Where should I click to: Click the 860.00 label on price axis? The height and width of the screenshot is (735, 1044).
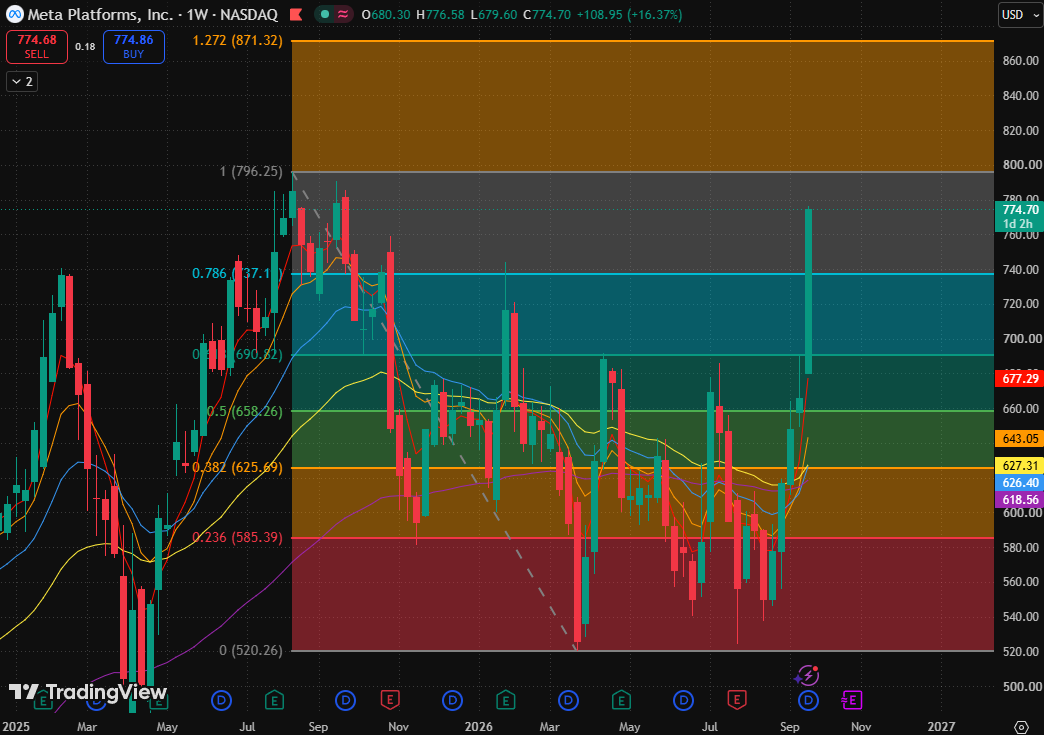pos(1021,61)
